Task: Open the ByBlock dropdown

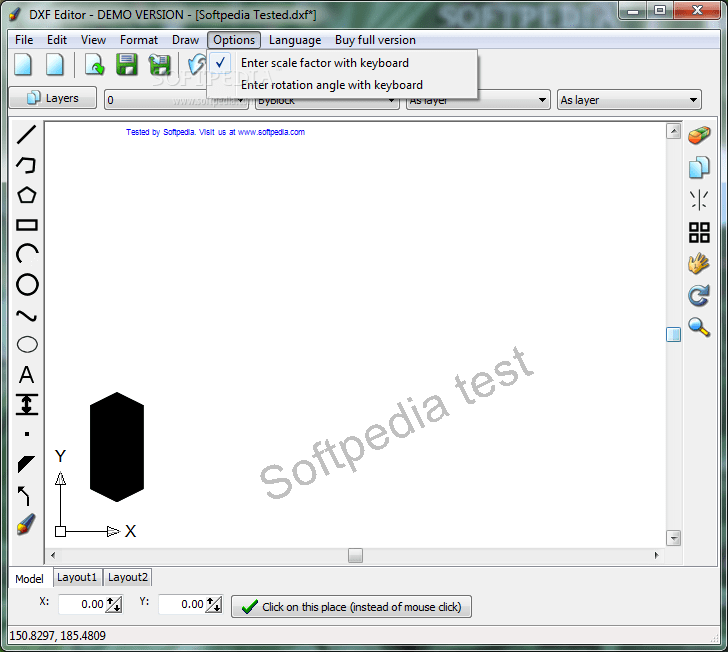Action: 327,100
